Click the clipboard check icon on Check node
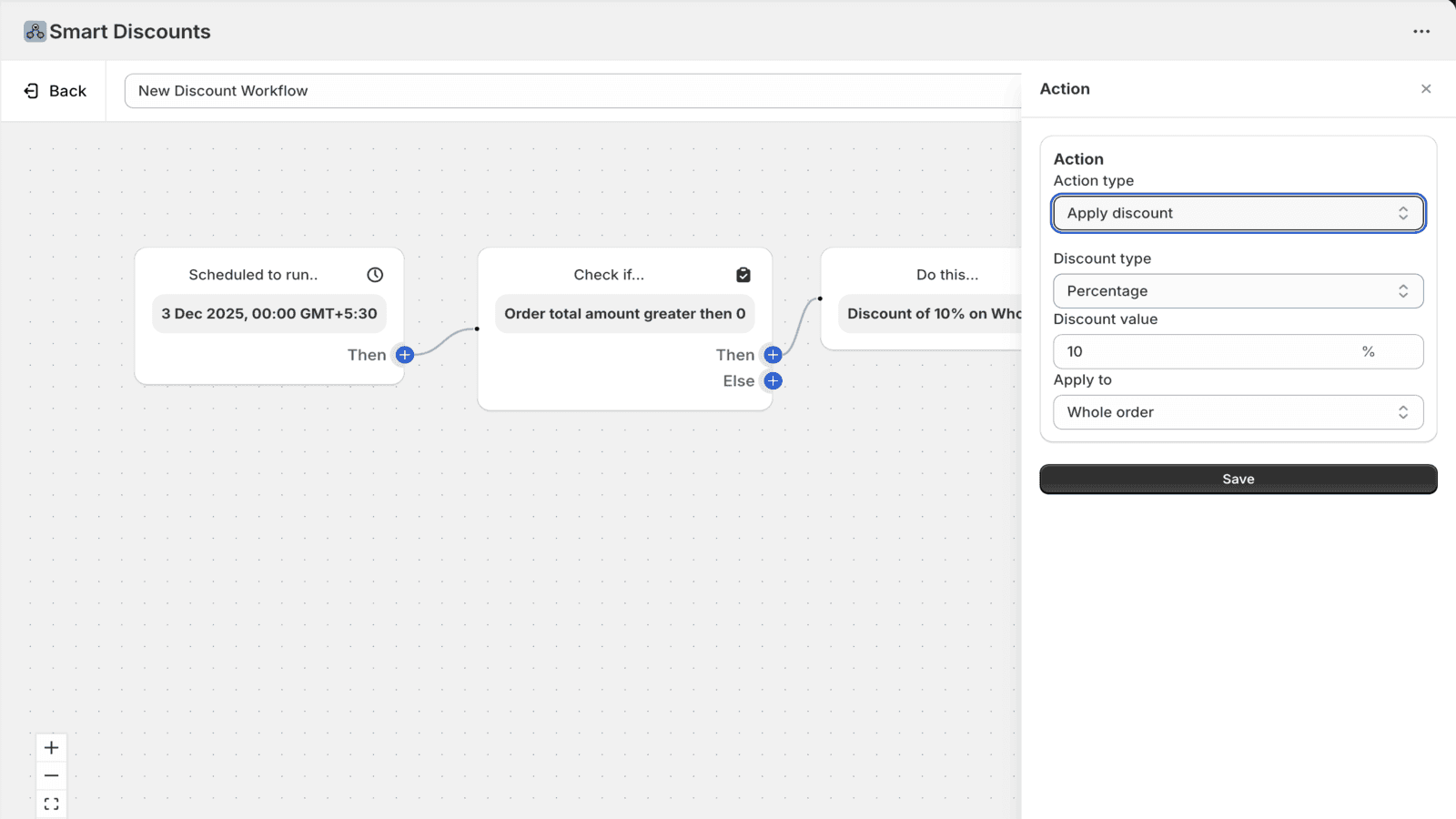Image resolution: width=1456 pixels, height=819 pixels. coord(743,275)
